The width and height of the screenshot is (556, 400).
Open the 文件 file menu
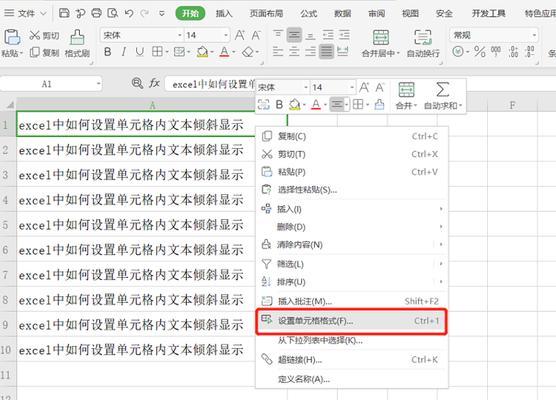tap(25, 13)
